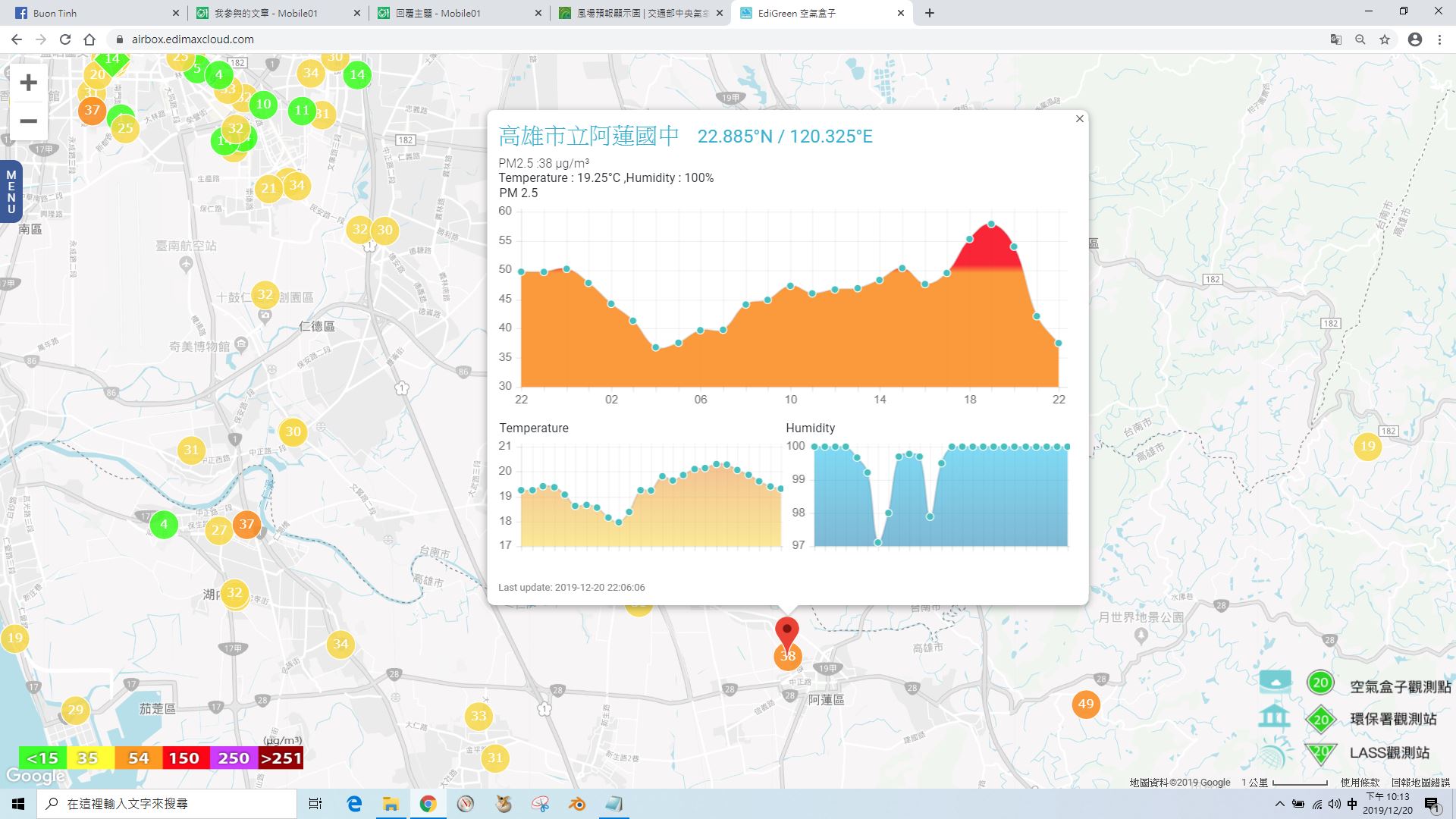Click the 空氣盒子觀測點 legend label

(x=1401, y=686)
